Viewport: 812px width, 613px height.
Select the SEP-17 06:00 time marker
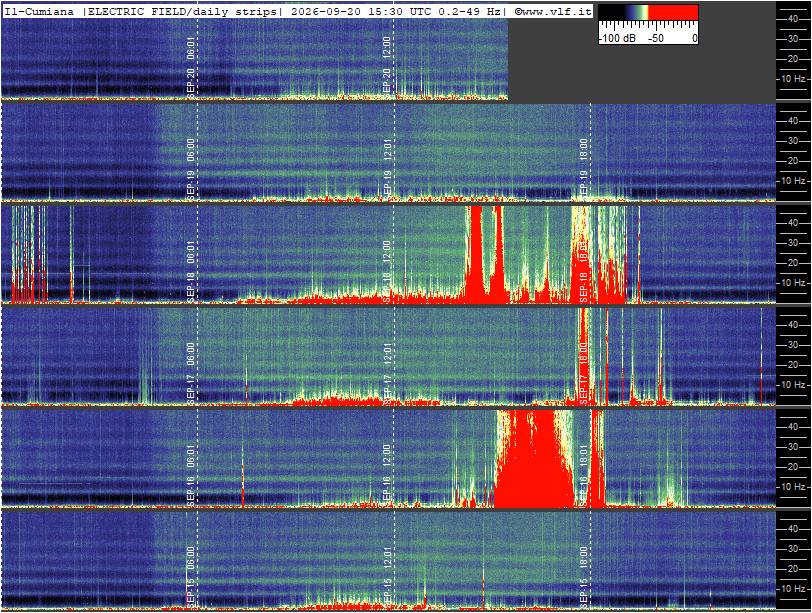[191, 372]
